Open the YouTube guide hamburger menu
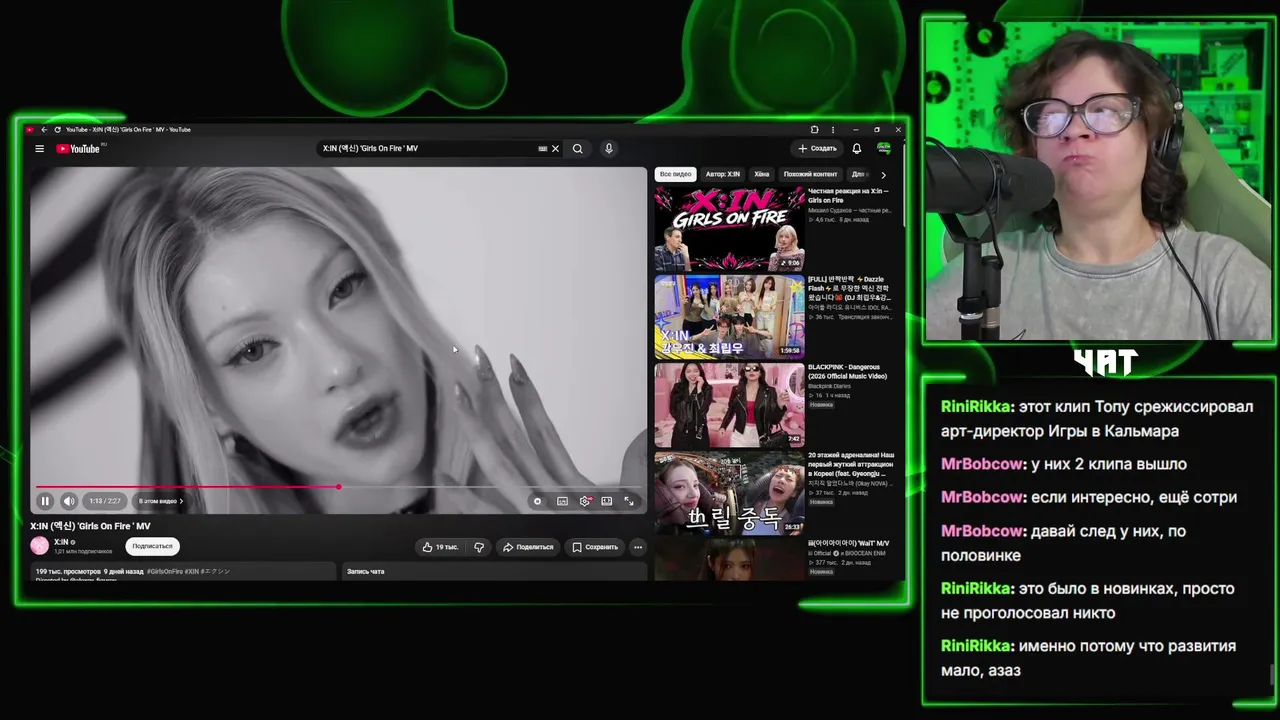Image resolution: width=1280 pixels, height=720 pixels. coord(39,149)
